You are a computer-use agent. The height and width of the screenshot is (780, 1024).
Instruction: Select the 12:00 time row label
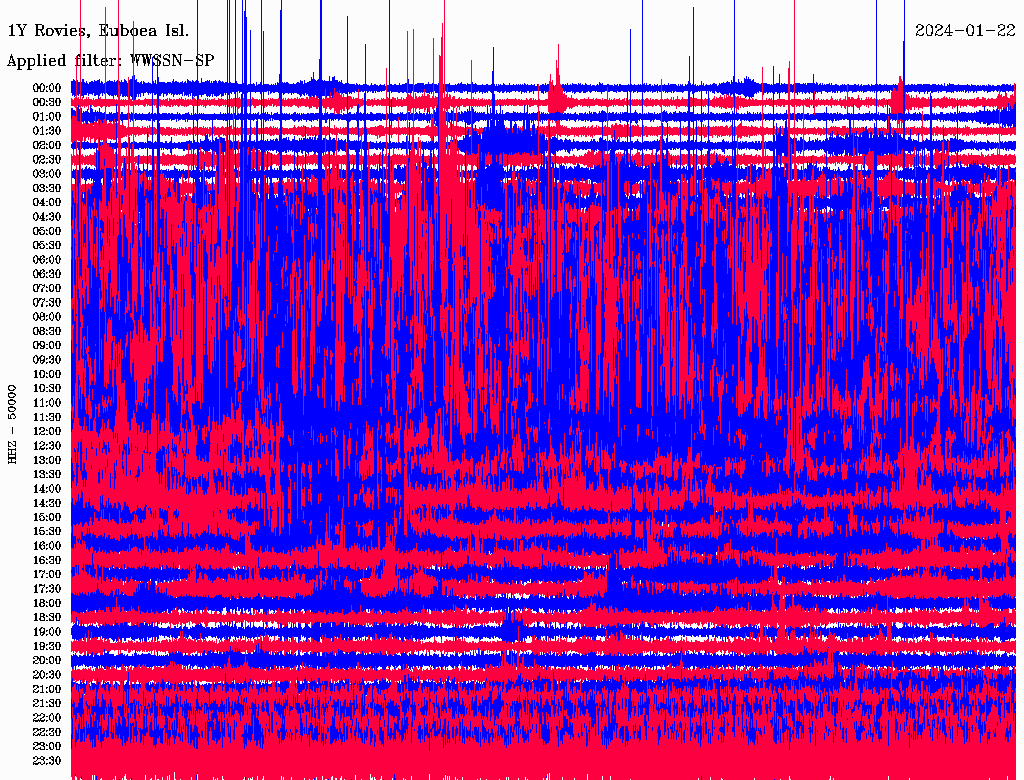tap(47, 431)
